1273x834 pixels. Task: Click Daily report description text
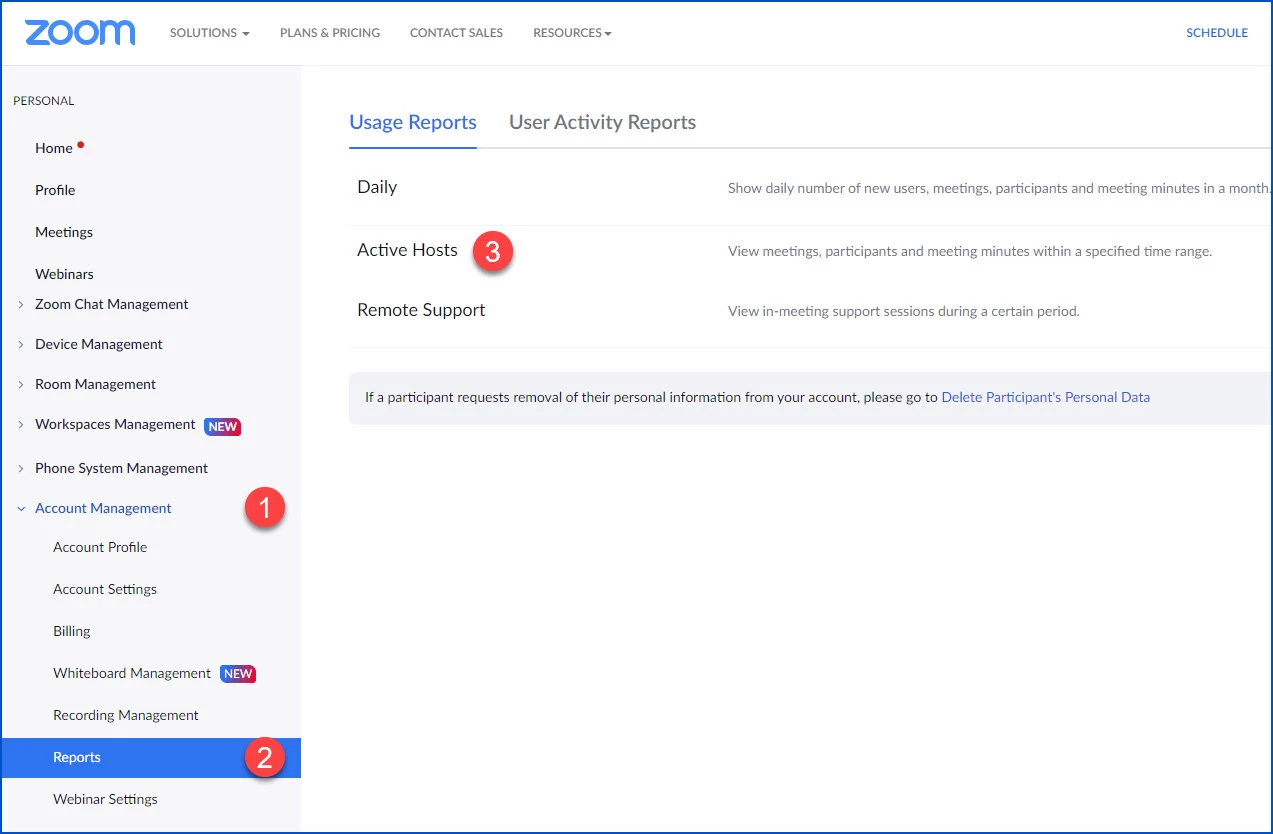1000,188
